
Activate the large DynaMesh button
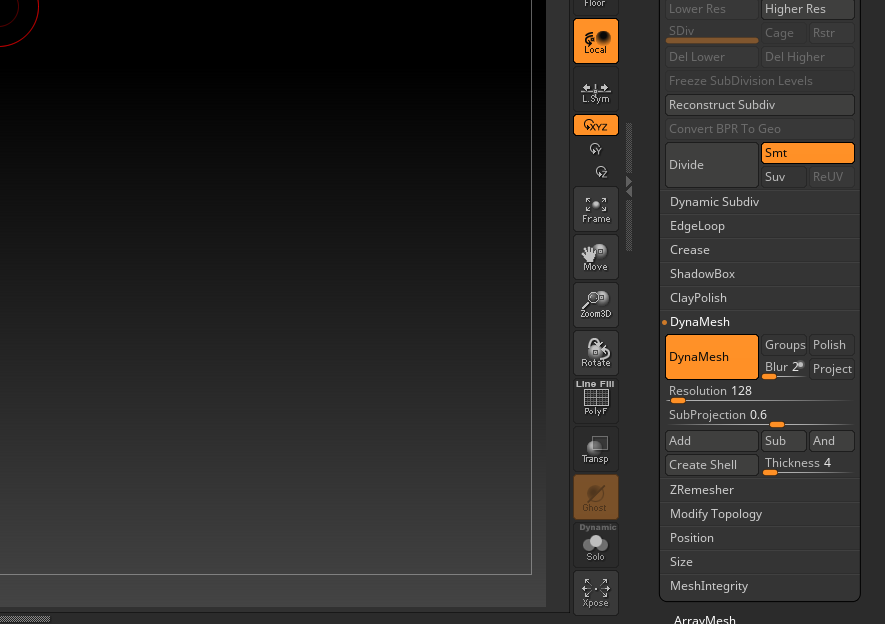[x=712, y=357]
